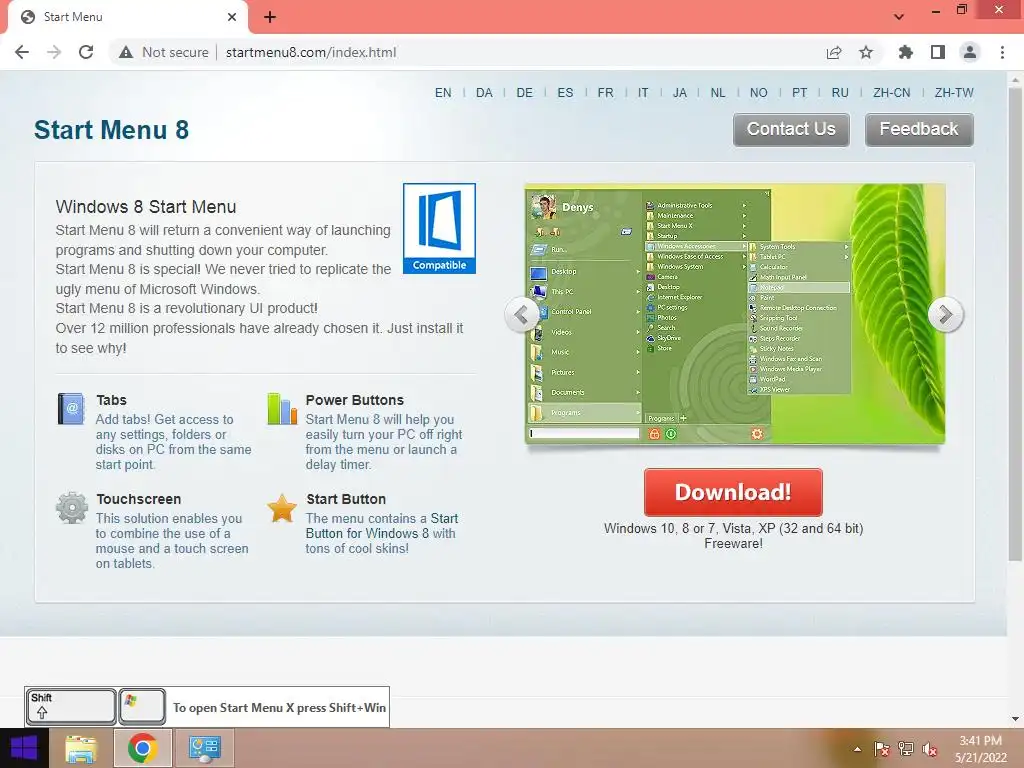Screen dimensions: 1024x768
Task: Open the Chrome profile avatar
Action: tap(970, 52)
